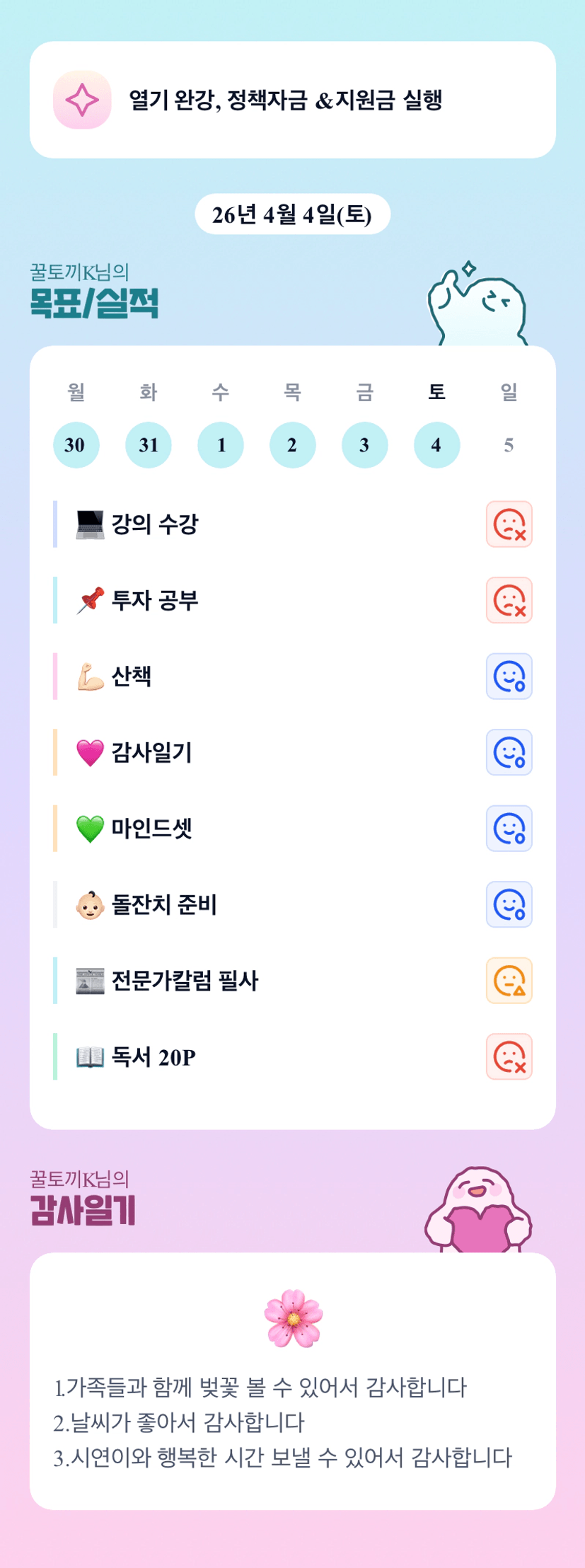
Task: Click the 마인드셋 blue smiley status icon
Action: (x=509, y=829)
